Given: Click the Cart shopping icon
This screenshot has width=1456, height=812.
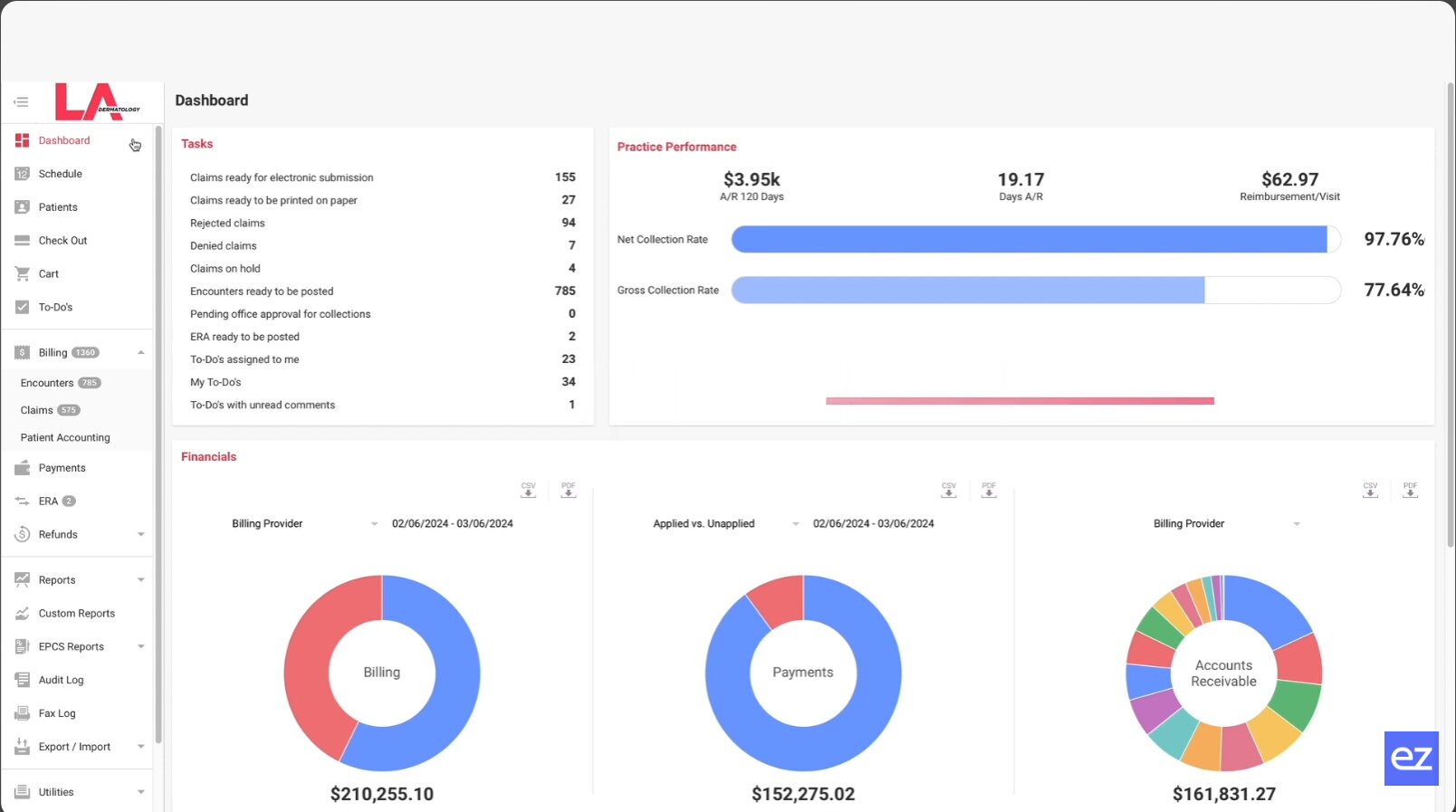Looking at the screenshot, I should coord(23,273).
